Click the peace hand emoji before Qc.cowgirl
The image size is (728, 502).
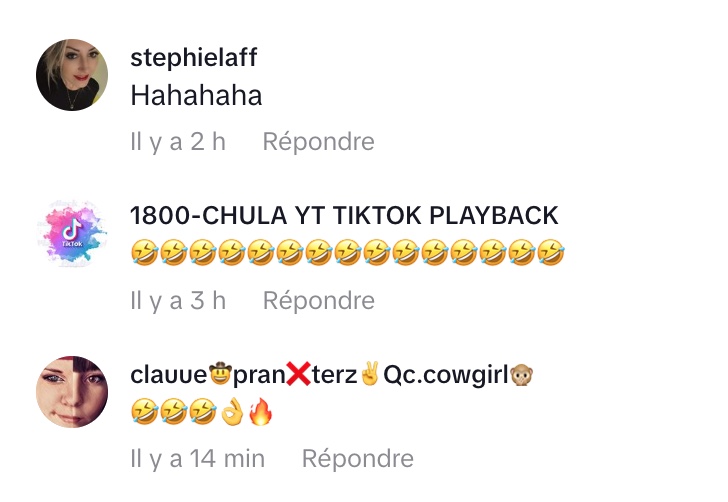pyautogui.click(x=370, y=373)
